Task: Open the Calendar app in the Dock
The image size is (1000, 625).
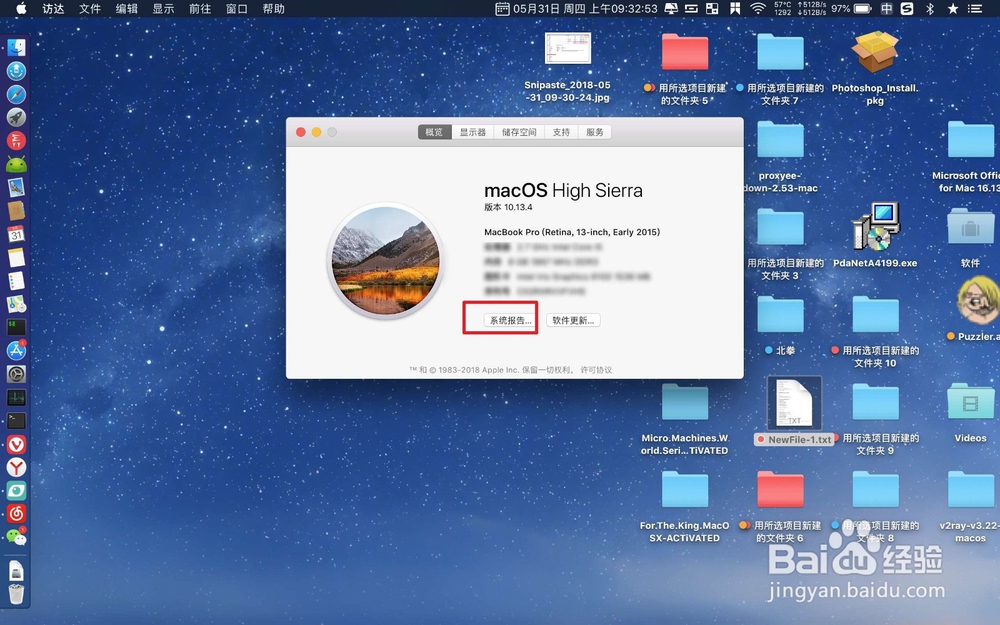Action: 16,232
